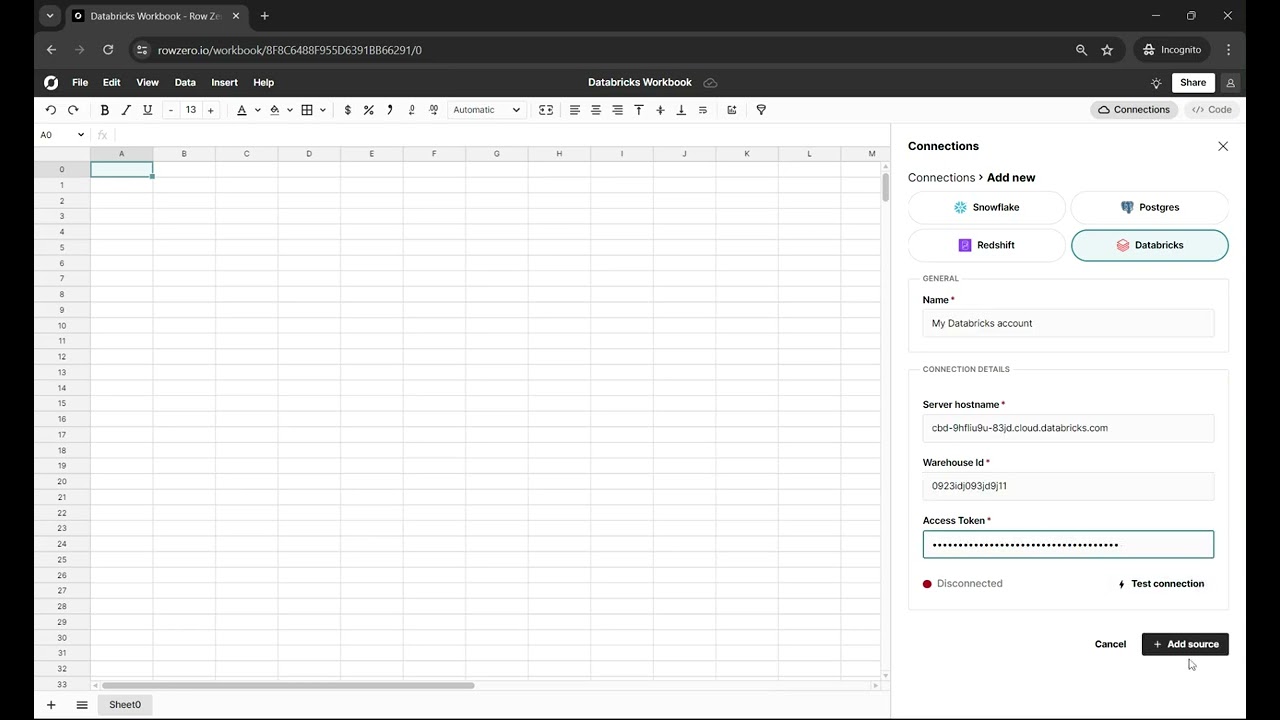
Task: Select the Snowflake connection type
Action: click(x=987, y=207)
